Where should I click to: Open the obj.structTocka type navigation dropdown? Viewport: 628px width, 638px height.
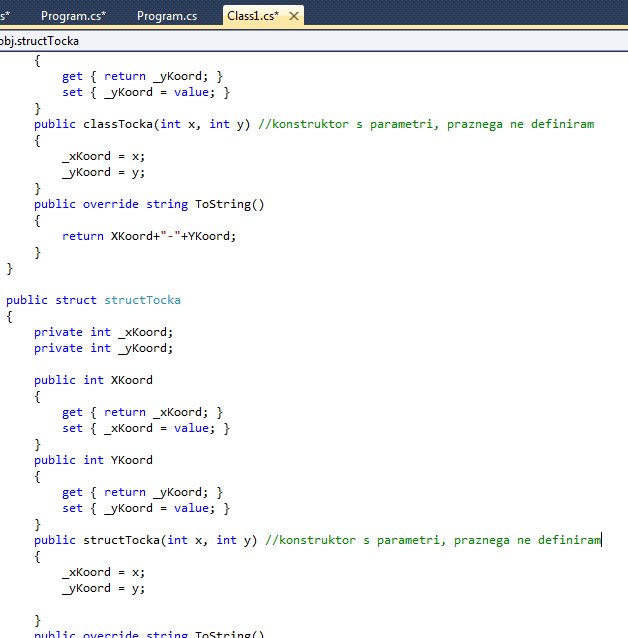[40, 41]
